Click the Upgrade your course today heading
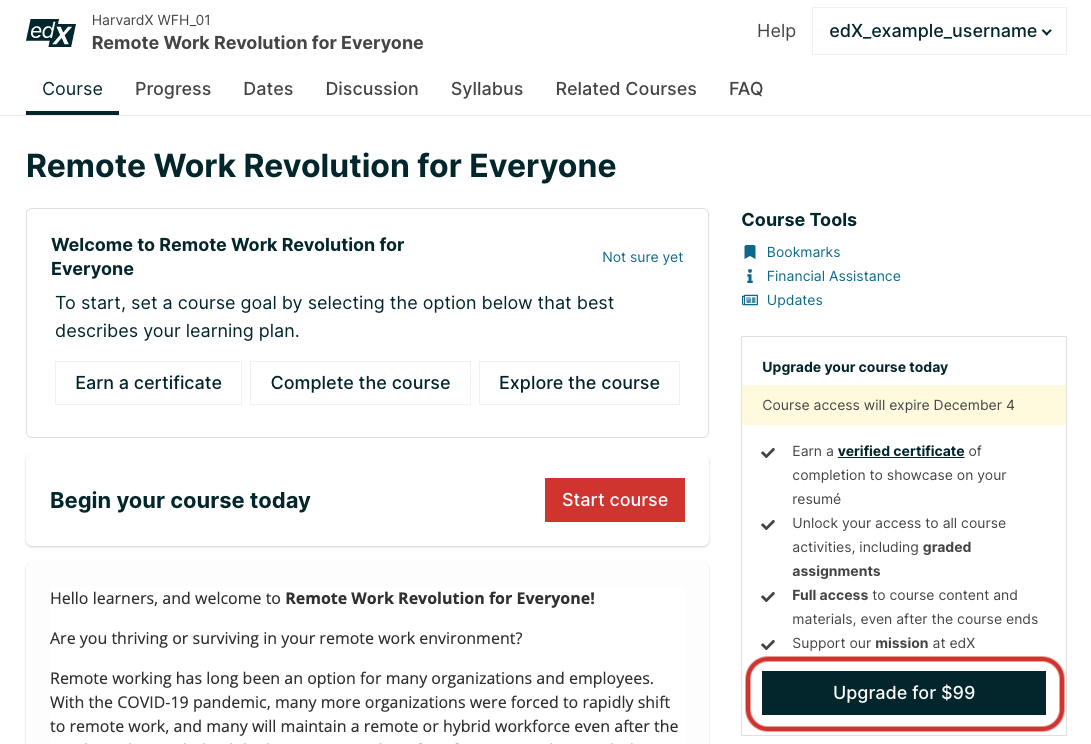 tap(854, 367)
